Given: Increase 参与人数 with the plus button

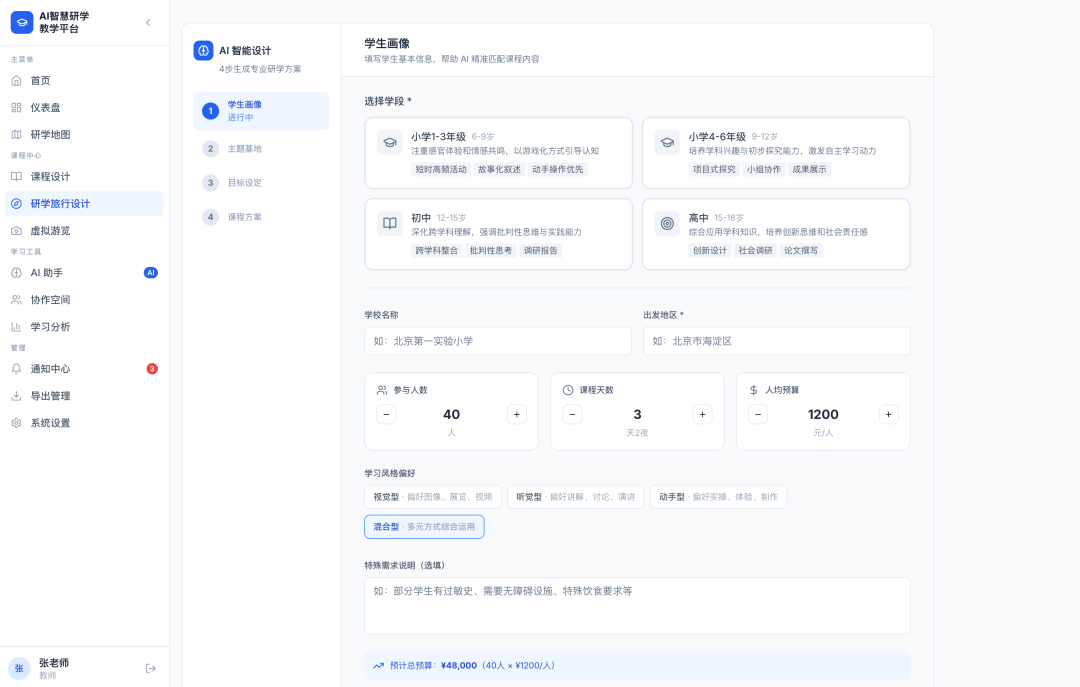Looking at the screenshot, I should tap(516, 414).
